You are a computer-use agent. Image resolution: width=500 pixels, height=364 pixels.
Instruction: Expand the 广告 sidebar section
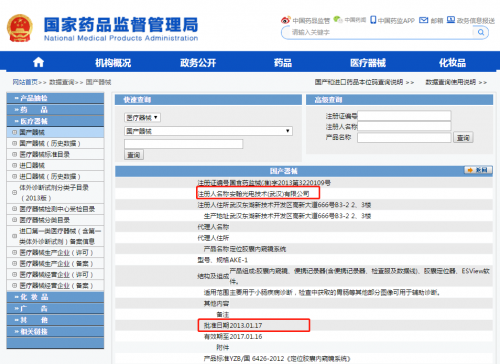tap(55, 308)
